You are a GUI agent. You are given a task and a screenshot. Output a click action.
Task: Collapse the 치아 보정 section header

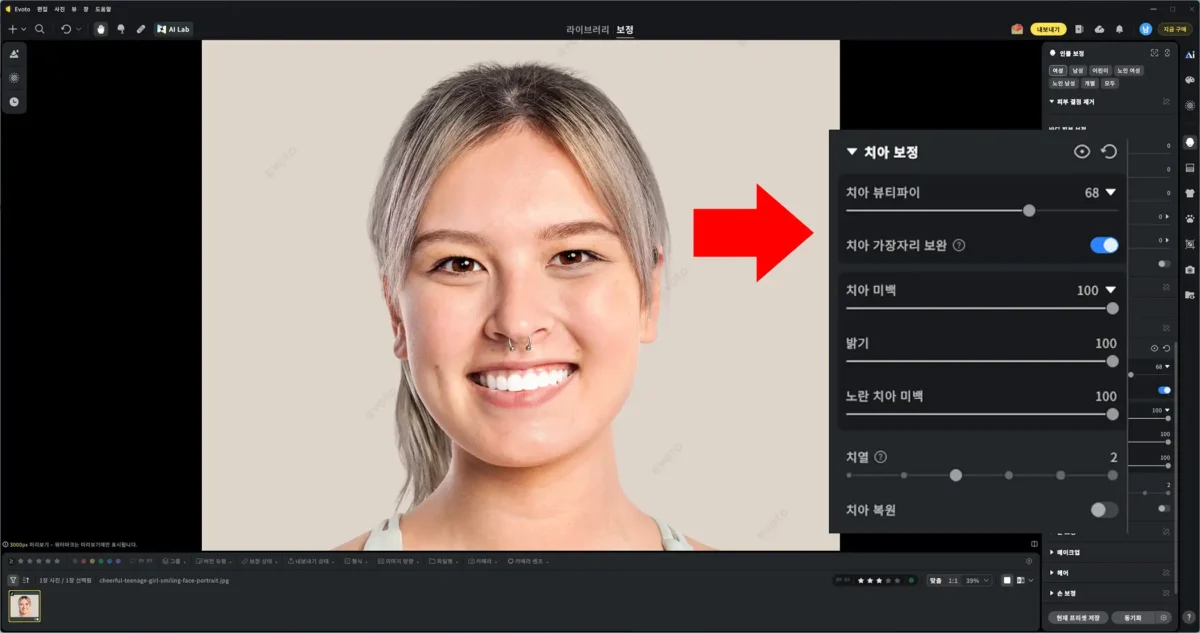pos(852,151)
